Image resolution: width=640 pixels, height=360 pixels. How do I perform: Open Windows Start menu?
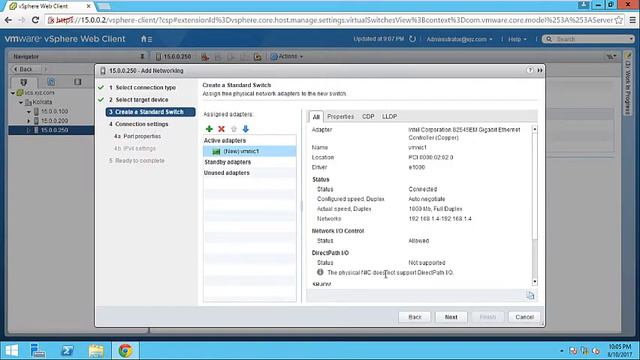coord(11,350)
